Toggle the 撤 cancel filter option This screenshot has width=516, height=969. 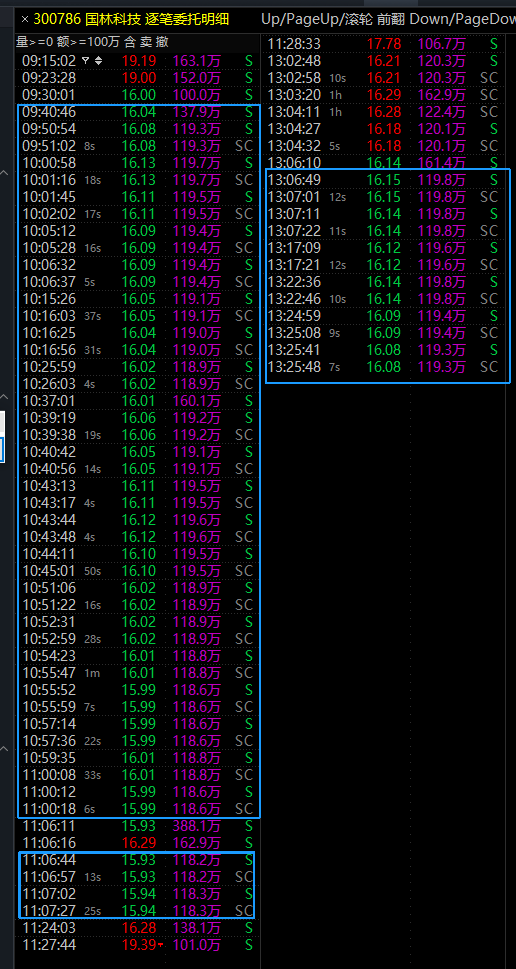pyautogui.click(x=163, y=43)
